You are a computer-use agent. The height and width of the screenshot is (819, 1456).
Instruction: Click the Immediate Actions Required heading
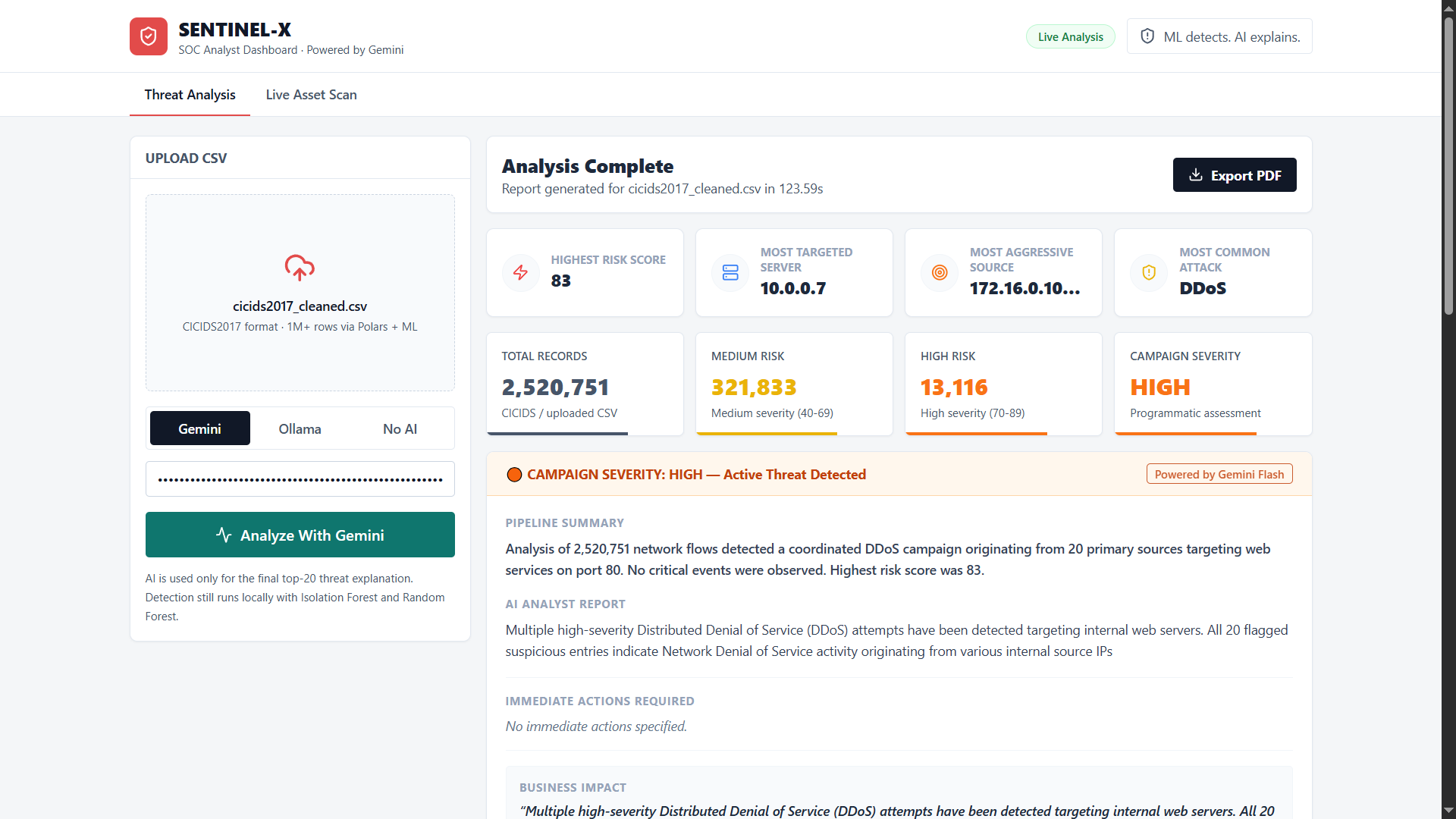[x=600, y=701]
